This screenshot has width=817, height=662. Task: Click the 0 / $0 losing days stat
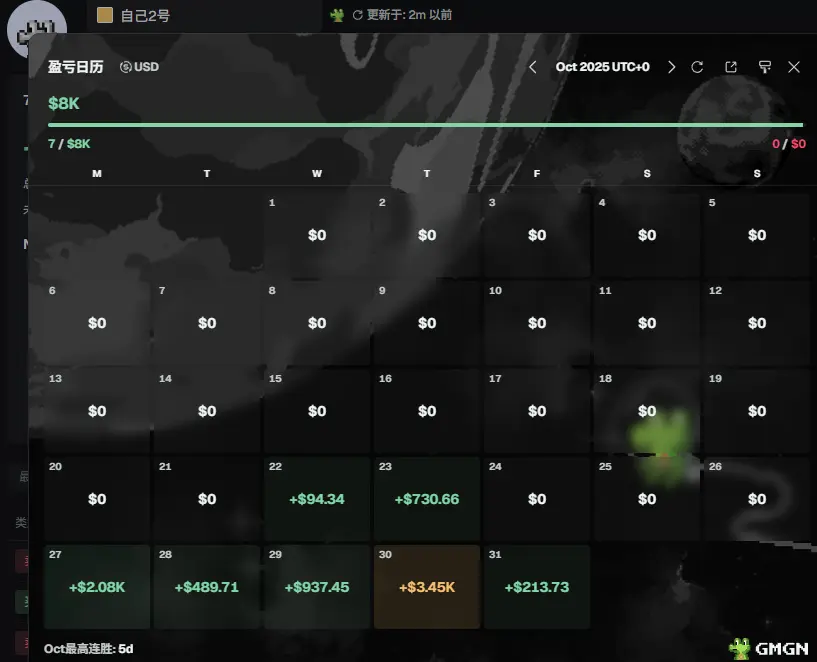click(x=788, y=144)
